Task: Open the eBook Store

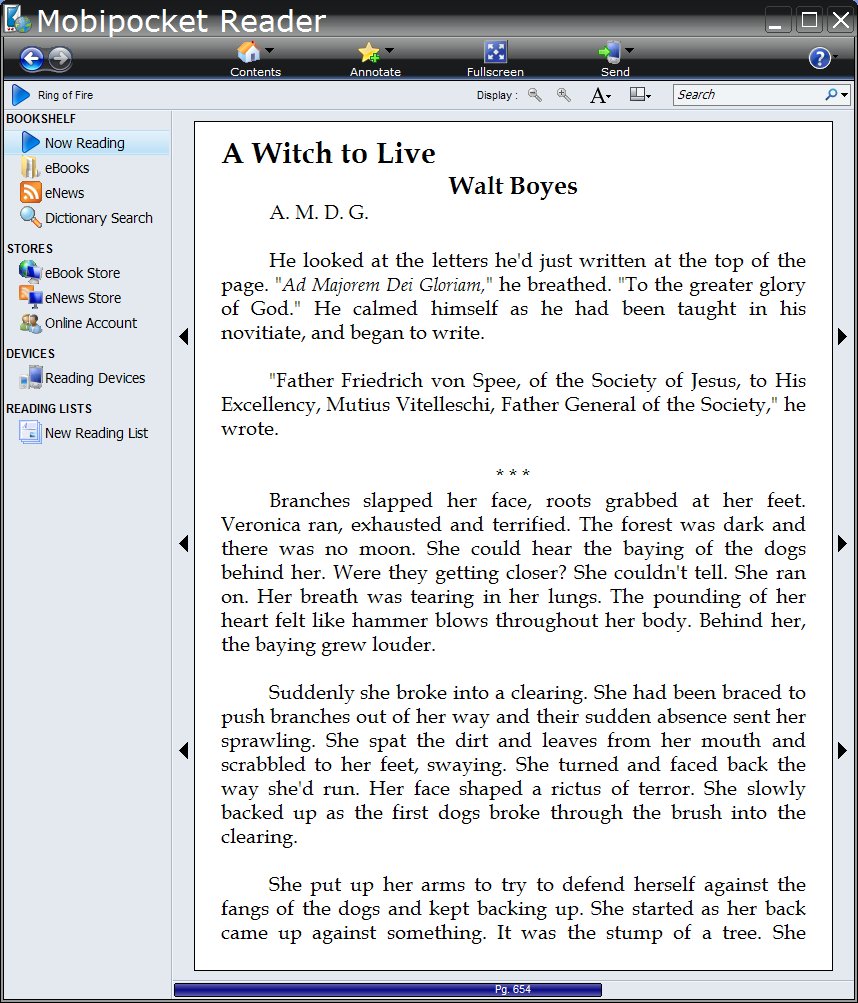Action: pos(83,273)
